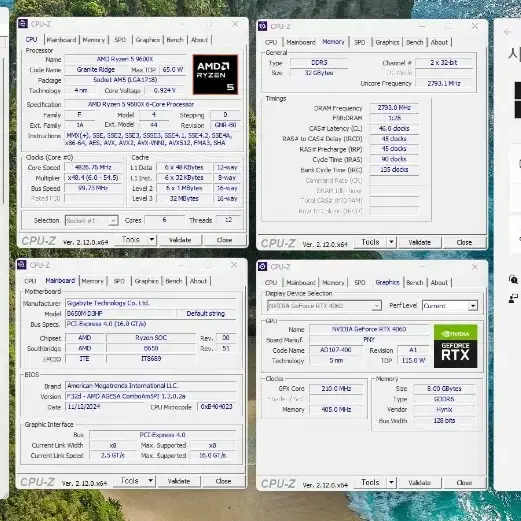Click Close button in Mainboard window

pos(223,481)
